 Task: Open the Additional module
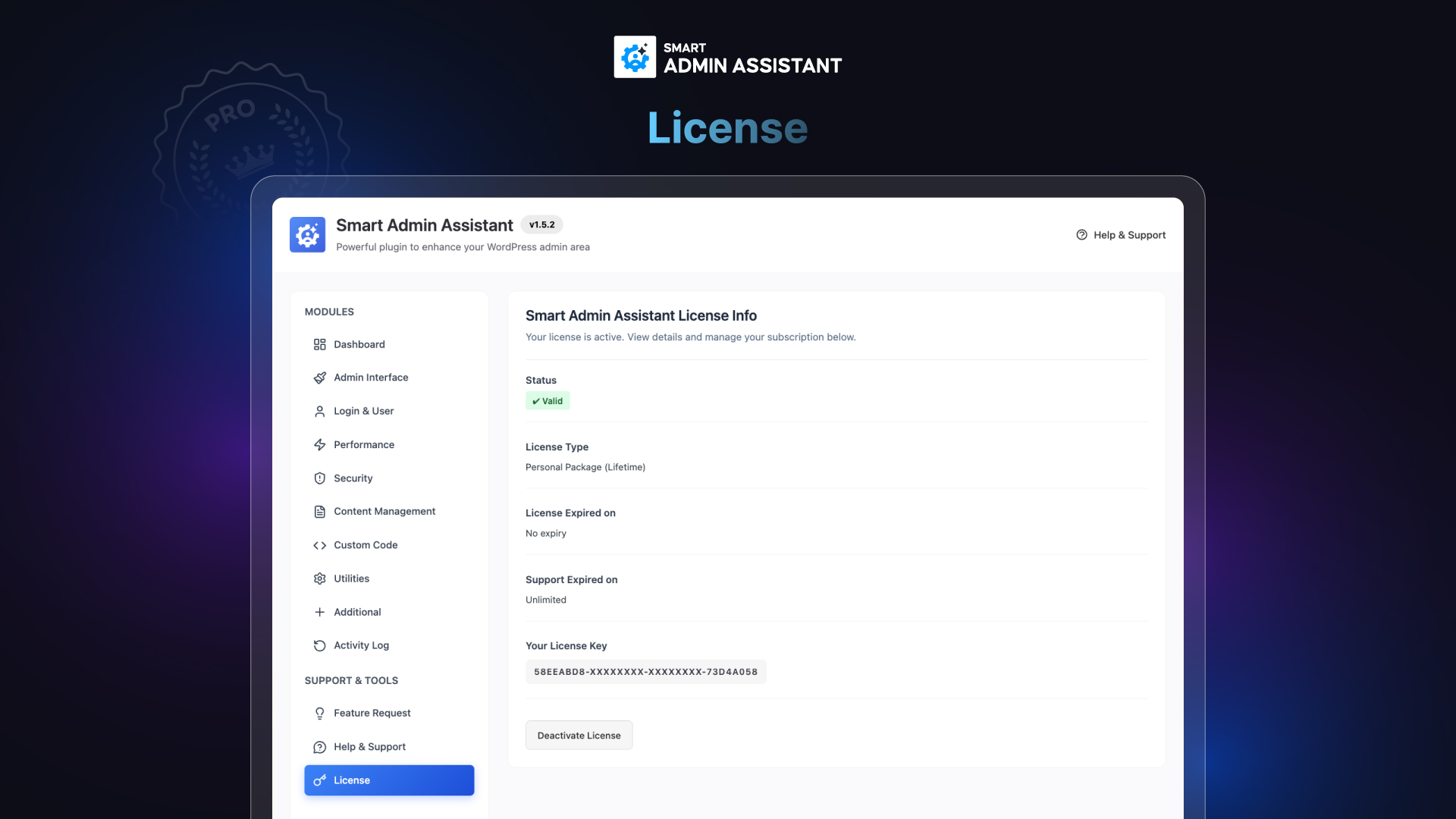(389, 612)
